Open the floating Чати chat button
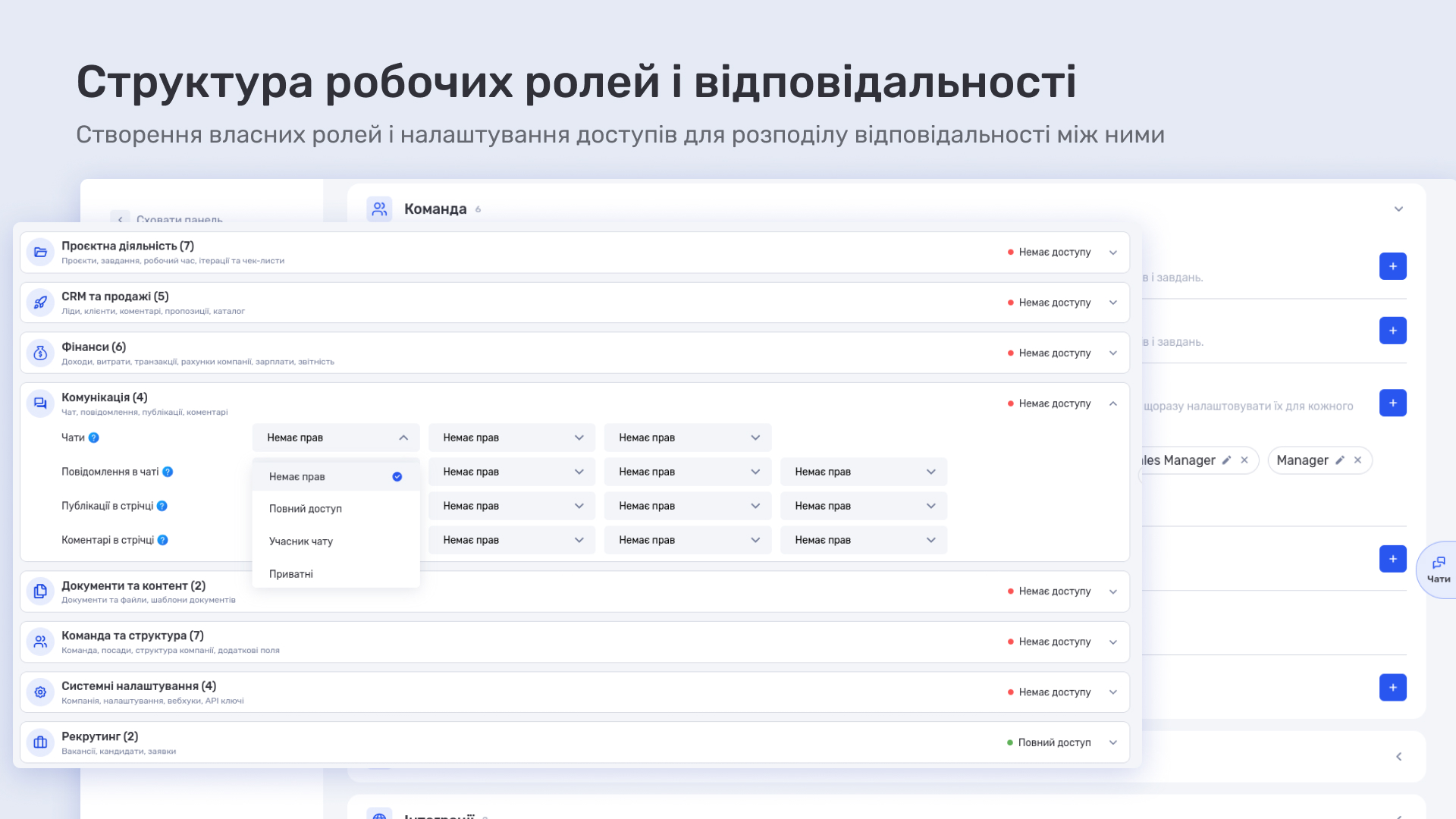 pyautogui.click(x=1438, y=570)
